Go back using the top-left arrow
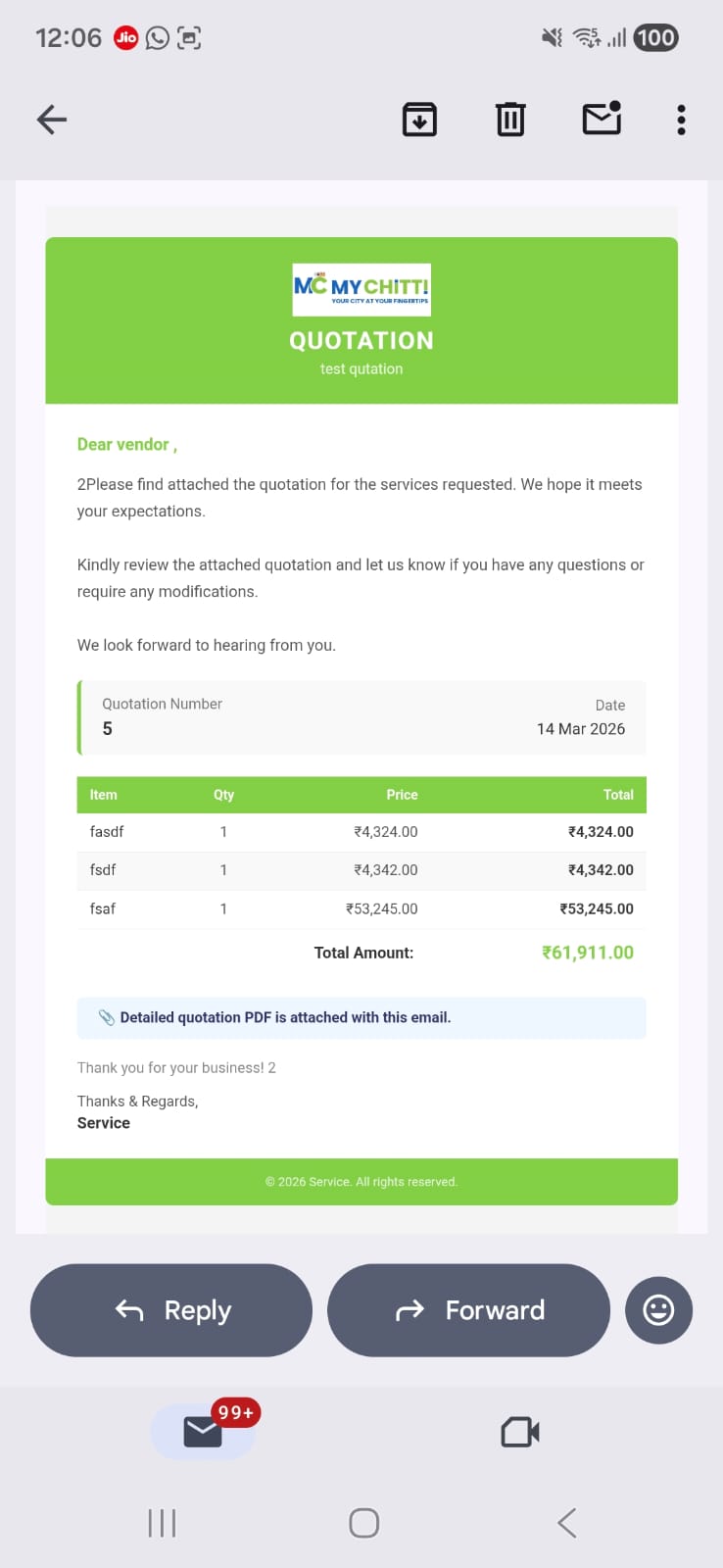 pyautogui.click(x=52, y=120)
